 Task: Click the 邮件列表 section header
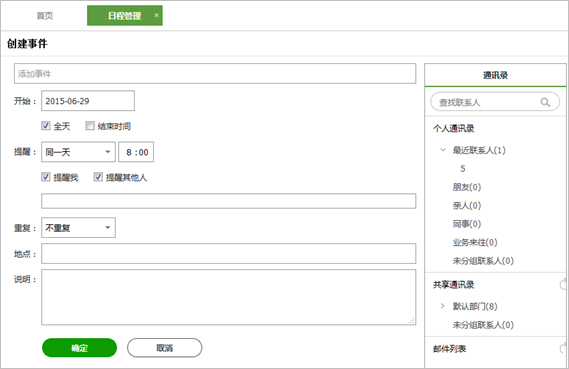click(449, 349)
